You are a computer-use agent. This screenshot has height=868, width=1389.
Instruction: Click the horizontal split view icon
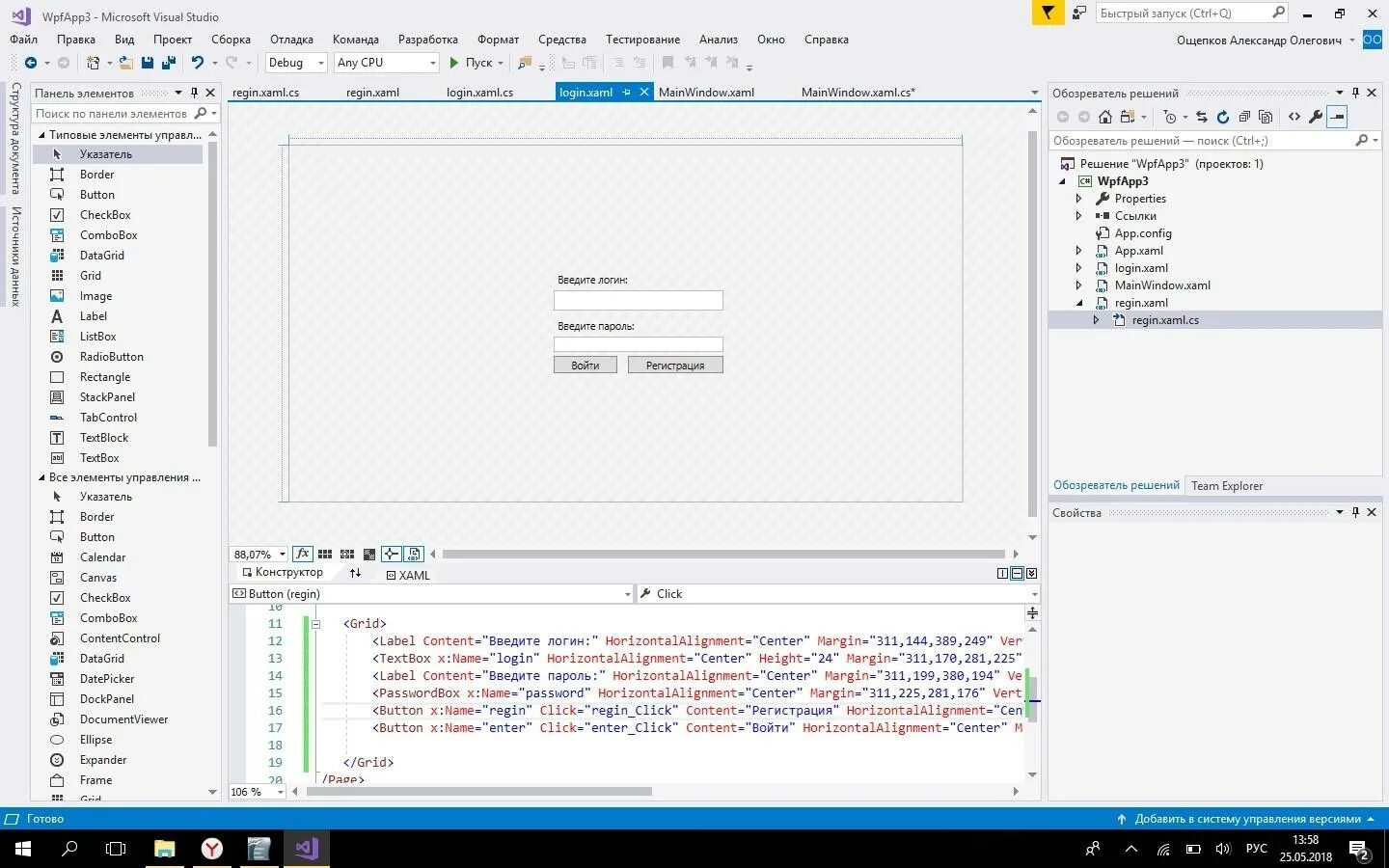pos(1017,573)
